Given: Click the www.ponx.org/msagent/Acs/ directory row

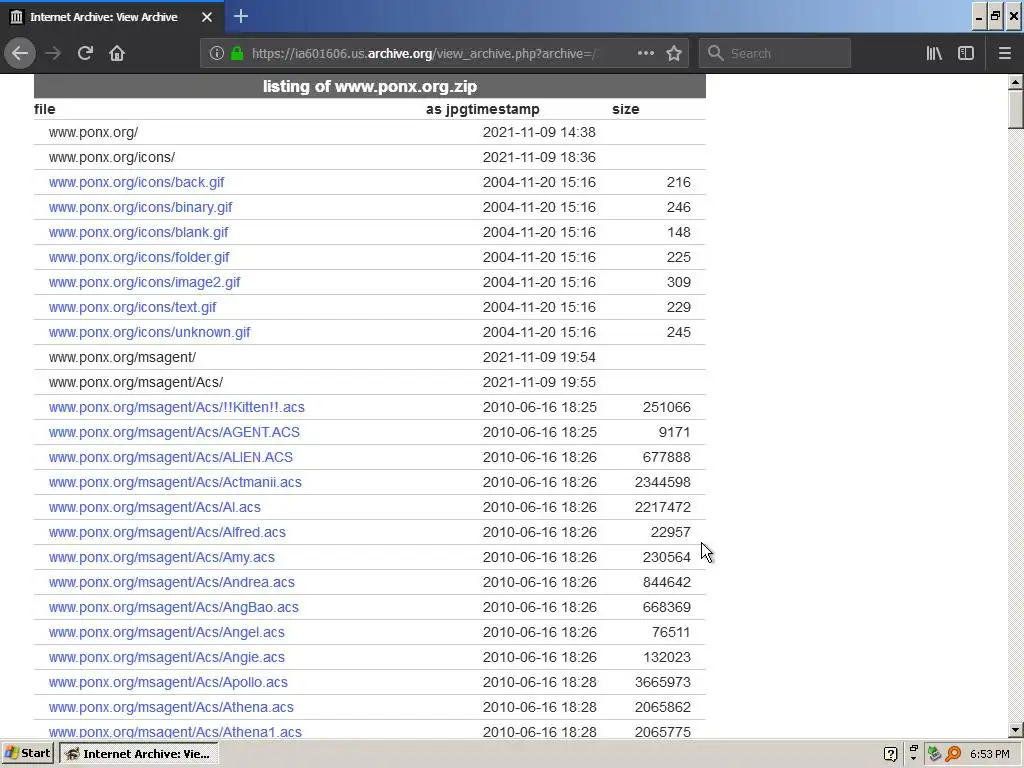Looking at the screenshot, I should pos(370,382).
